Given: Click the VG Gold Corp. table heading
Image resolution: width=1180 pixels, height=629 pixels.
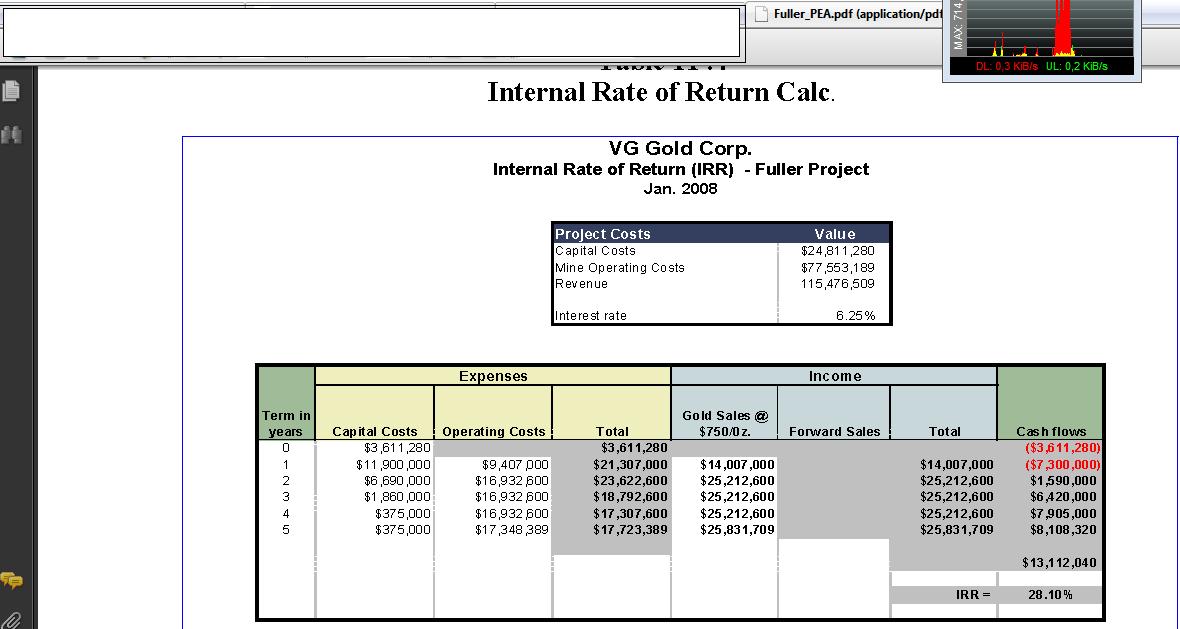Looking at the screenshot, I should [x=680, y=147].
